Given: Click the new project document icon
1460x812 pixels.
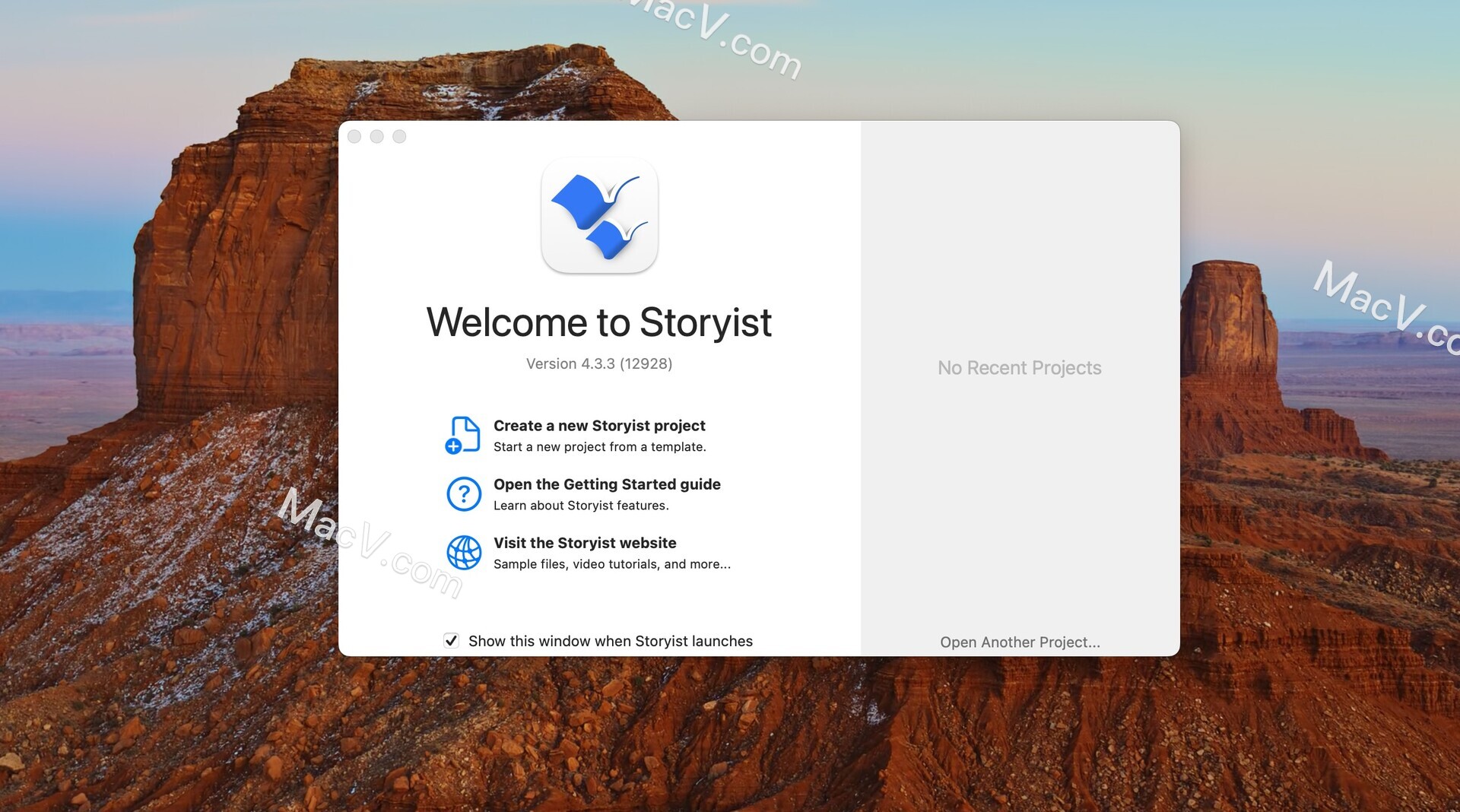Looking at the screenshot, I should 463,436.
